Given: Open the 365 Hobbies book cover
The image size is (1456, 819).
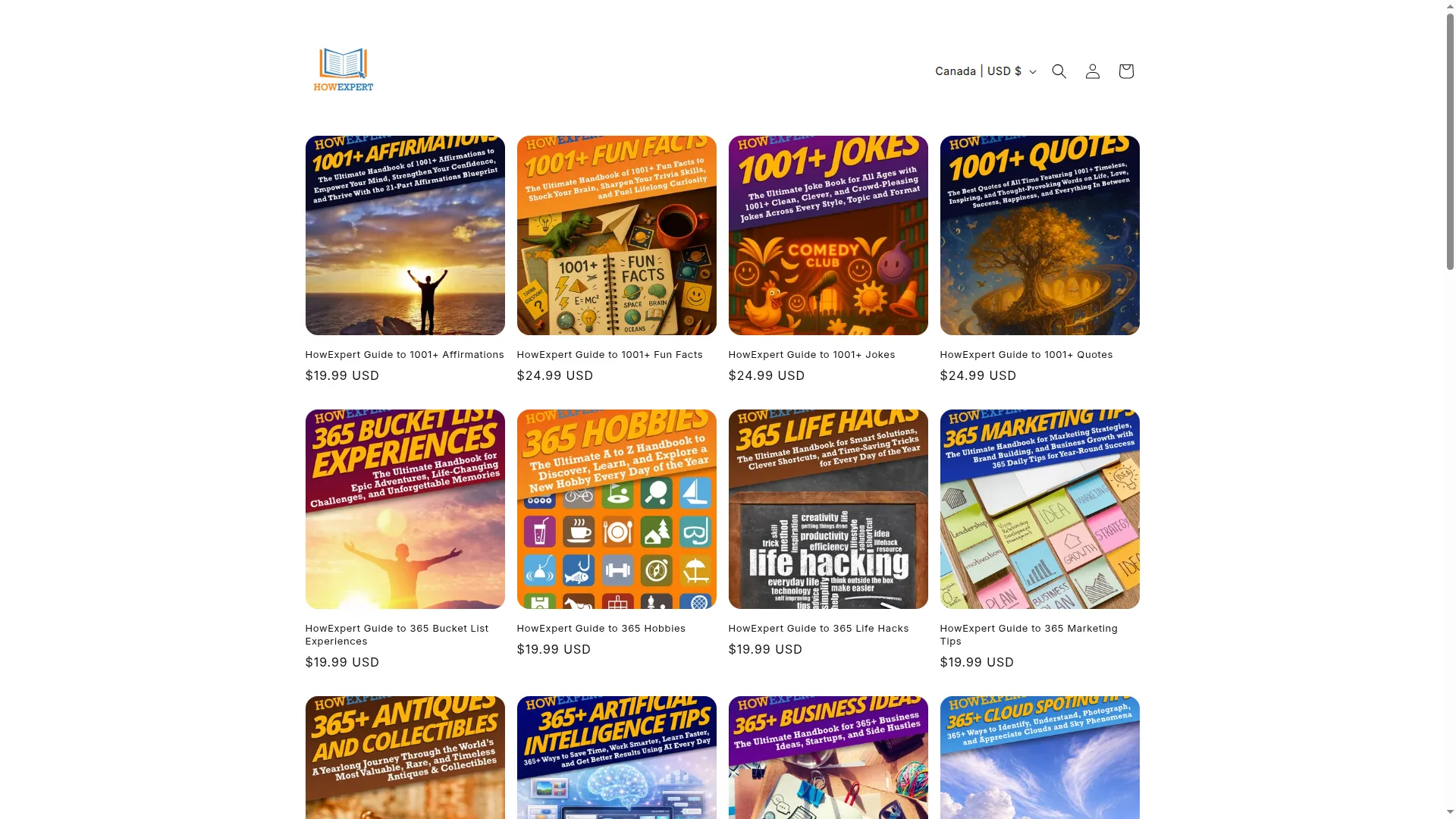Looking at the screenshot, I should click(x=617, y=510).
